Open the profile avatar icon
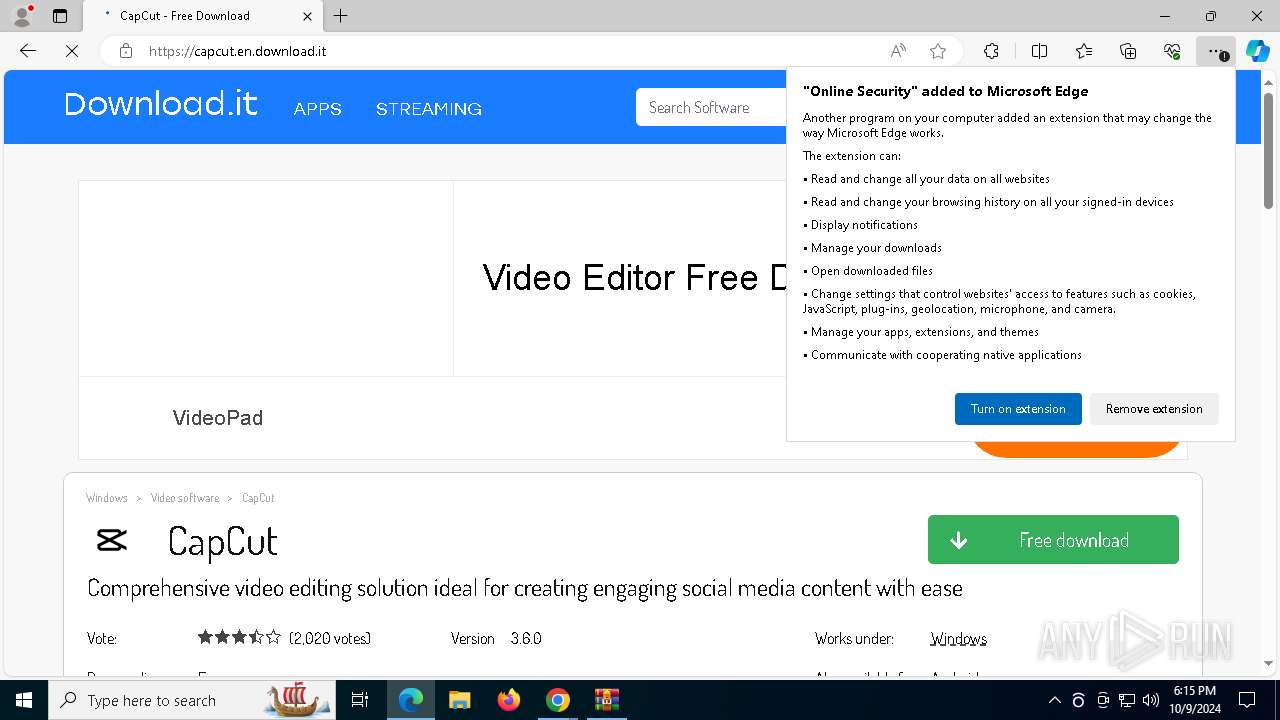 [x=22, y=16]
